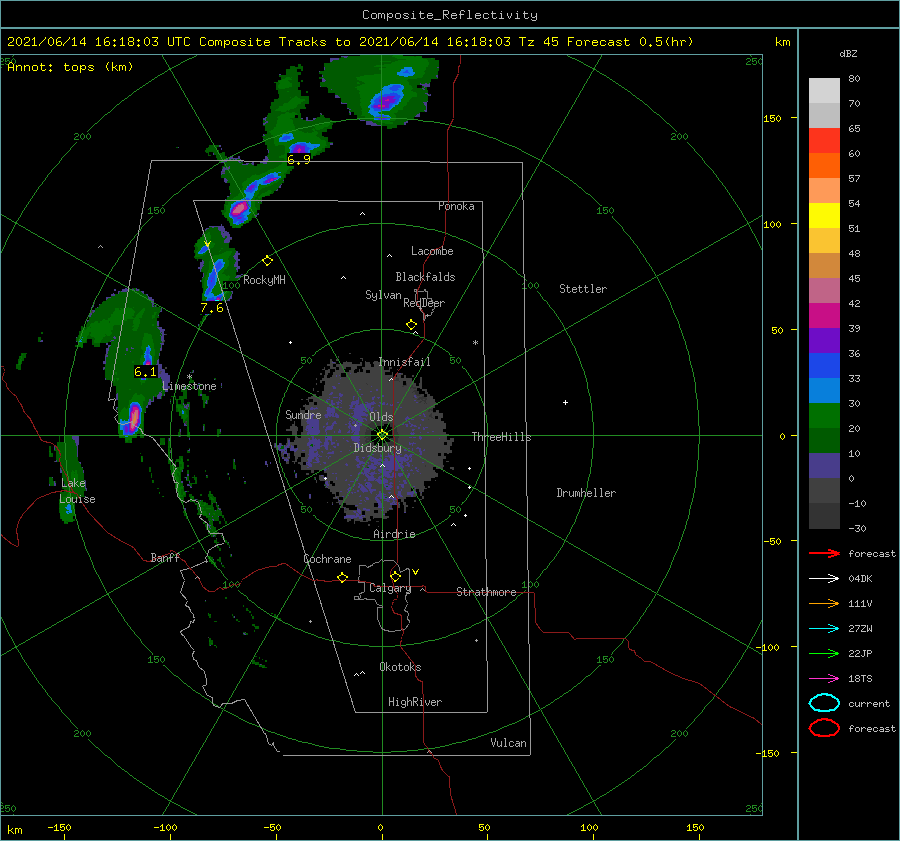This screenshot has width=900, height=841.
Task: Click the Okotoks town label
Action: pos(400,667)
